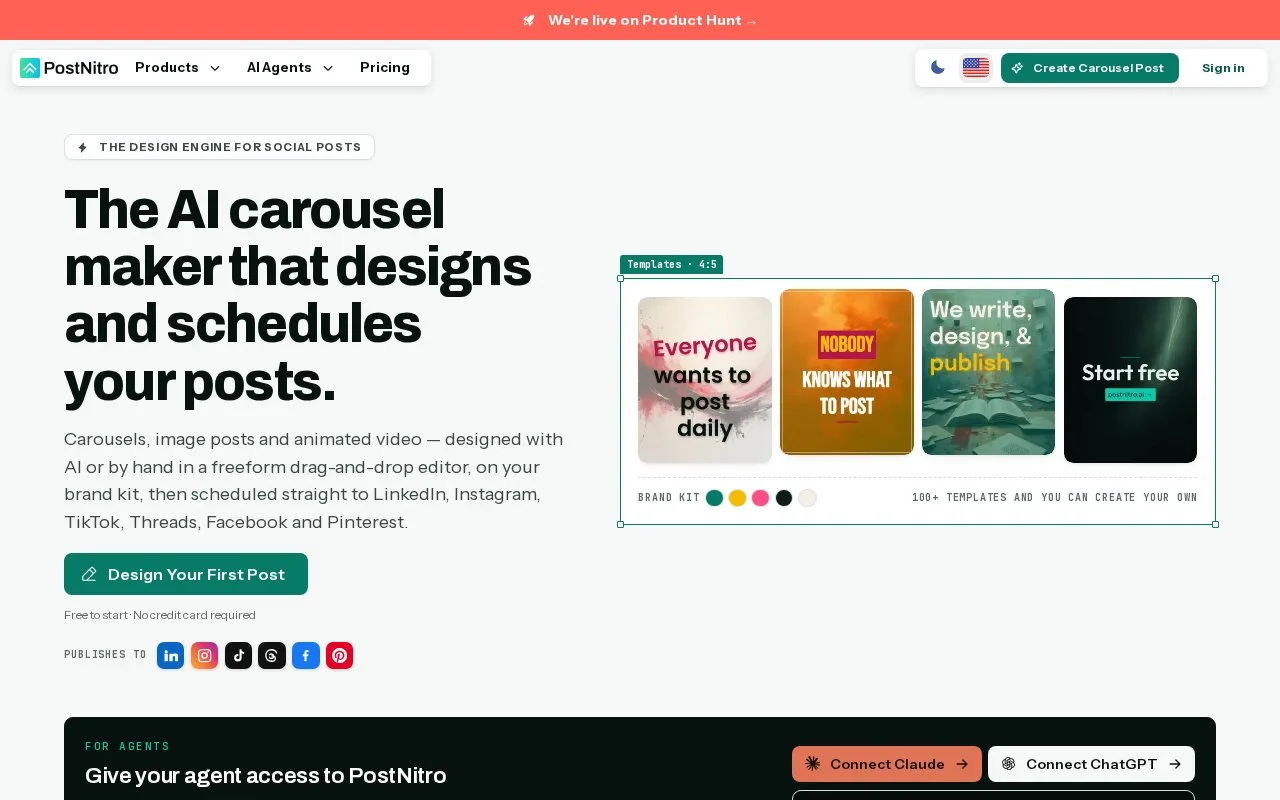Click the lightning bolt icon in the badge
Screen dimensions: 1280x800
pyautogui.click(x=83, y=147)
